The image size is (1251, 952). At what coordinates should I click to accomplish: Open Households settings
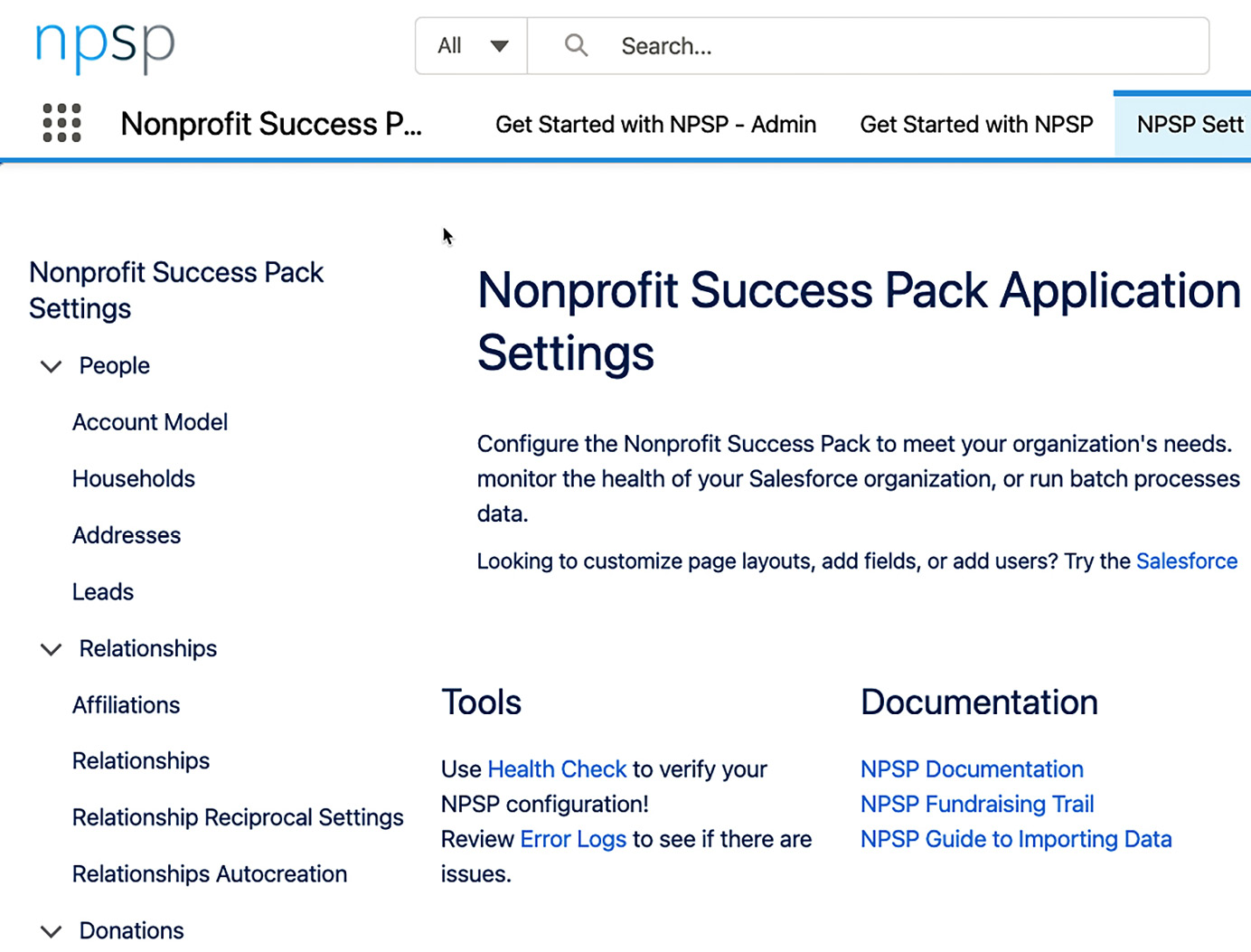134,478
